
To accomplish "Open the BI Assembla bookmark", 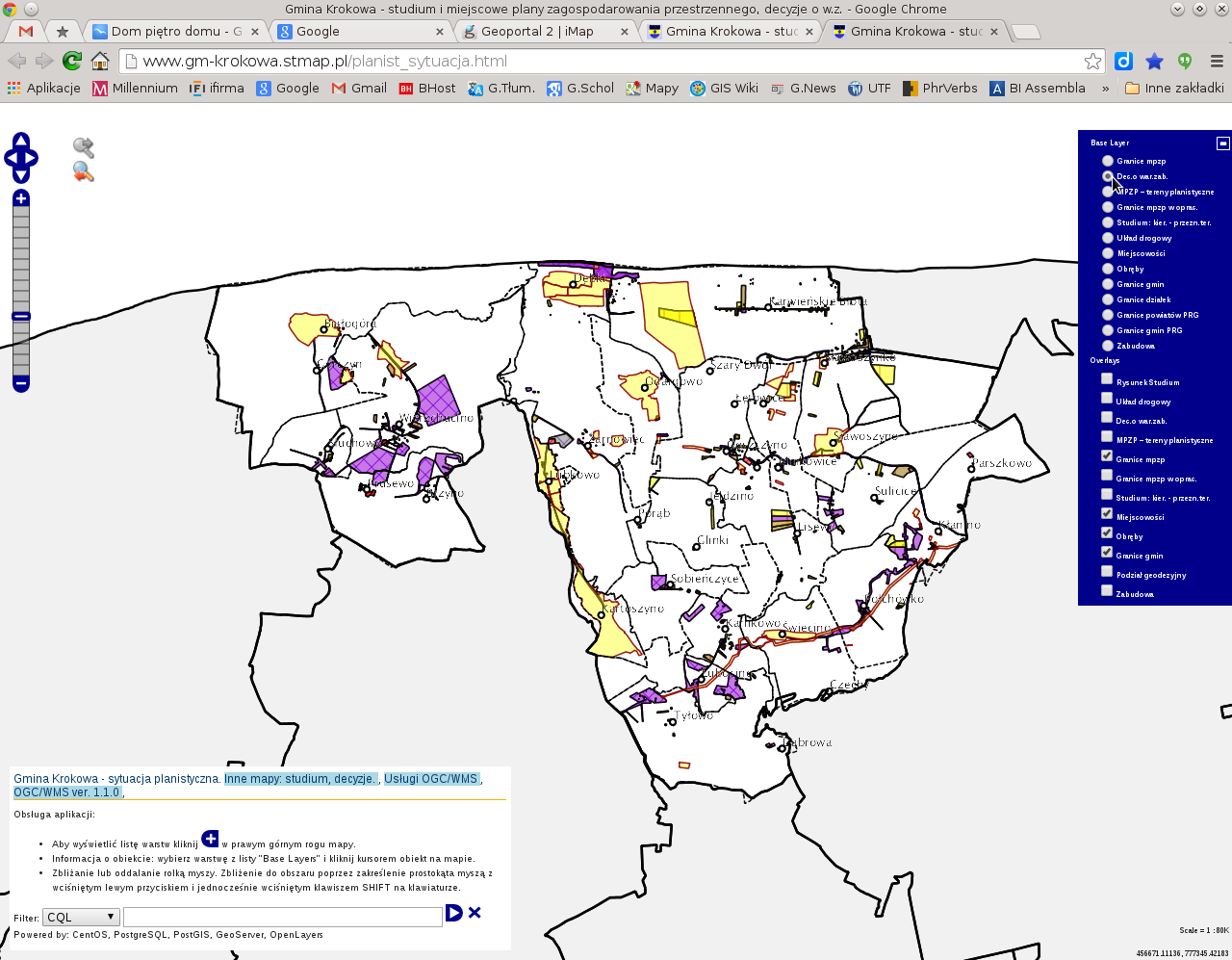I will click(1039, 88).
